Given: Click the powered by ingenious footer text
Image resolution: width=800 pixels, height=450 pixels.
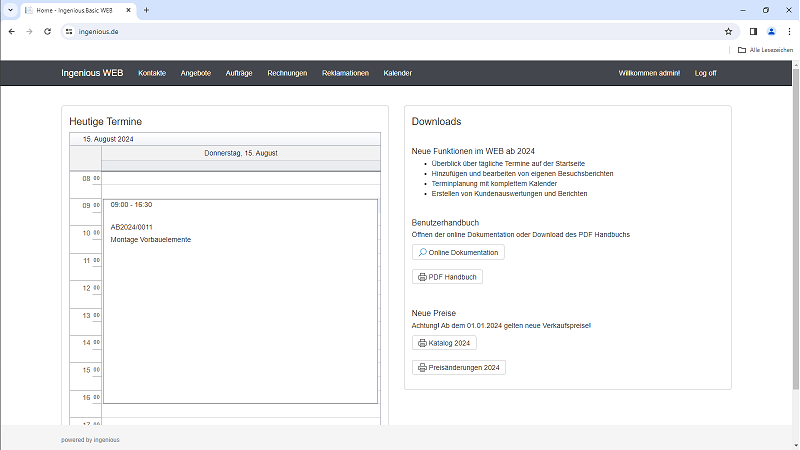Looking at the screenshot, I should [90, 440].
